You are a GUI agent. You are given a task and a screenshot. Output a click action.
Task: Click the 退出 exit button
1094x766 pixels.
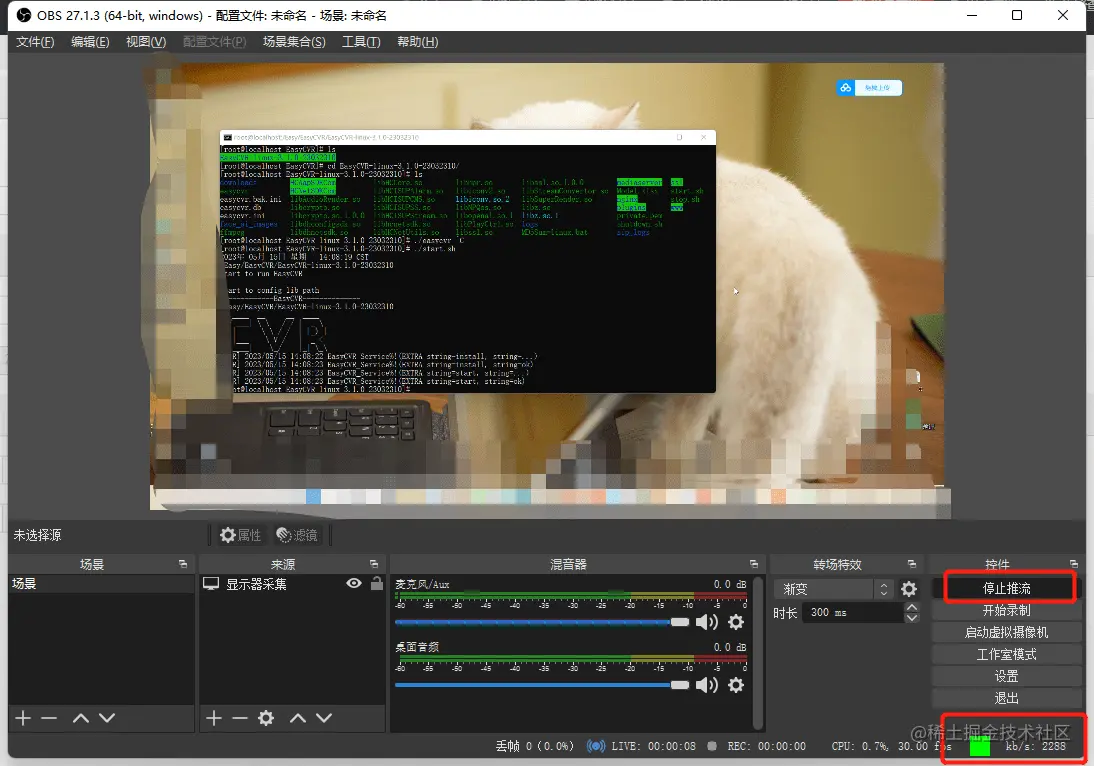(x=1007, y=698)
